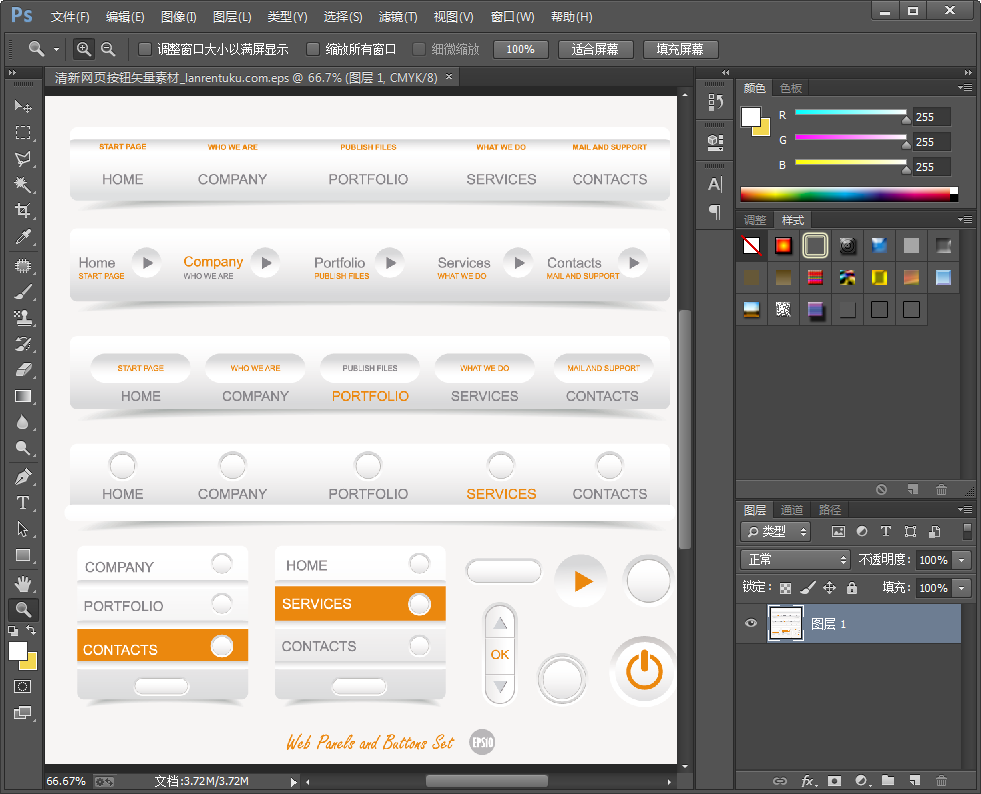Open the 不透明度 opacity dropdown arrow
The height and width of the screenshot is (794, 981).
coord(962,560)
